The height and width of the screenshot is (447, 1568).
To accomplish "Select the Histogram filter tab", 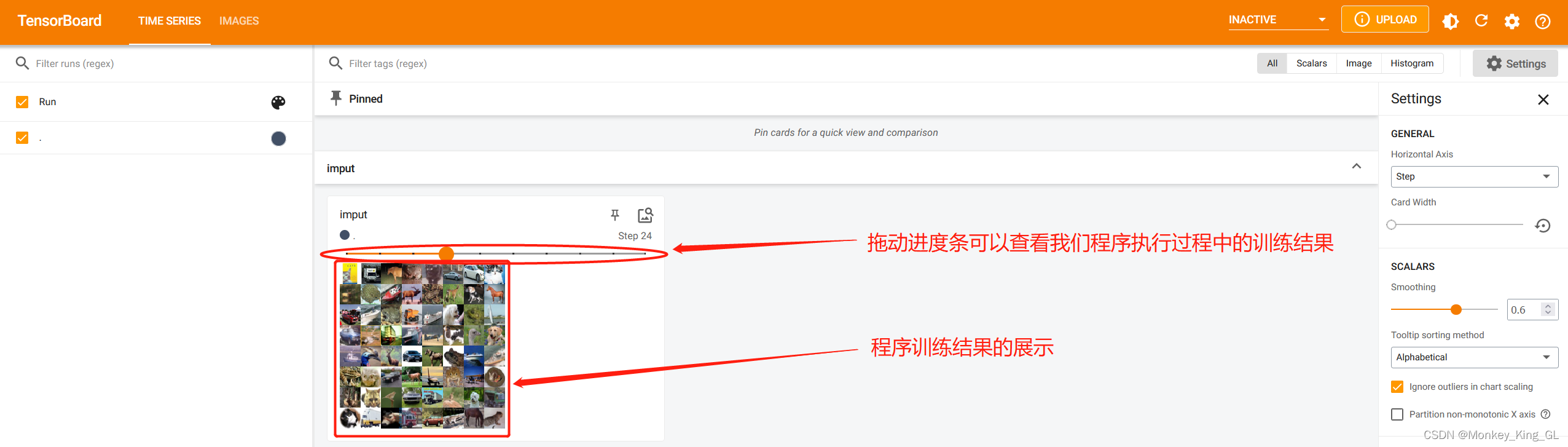I will coord(1412,63).
